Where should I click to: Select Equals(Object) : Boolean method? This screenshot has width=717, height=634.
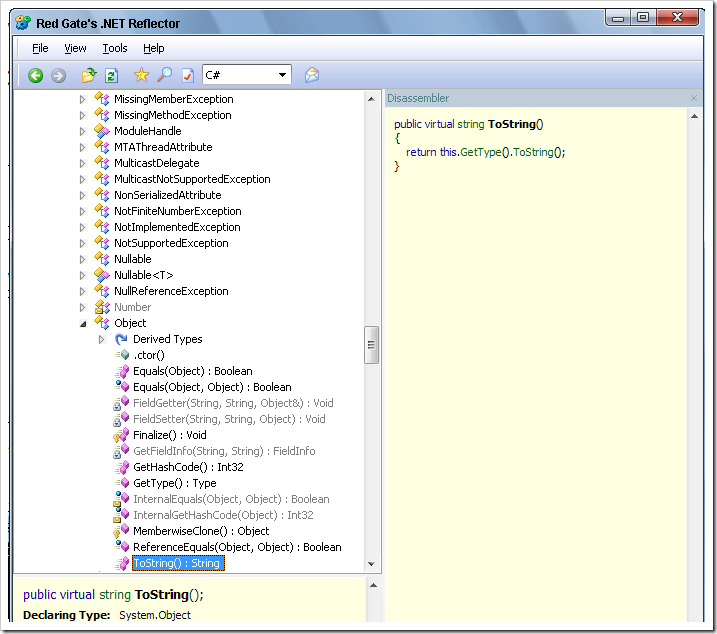(193, 371)
